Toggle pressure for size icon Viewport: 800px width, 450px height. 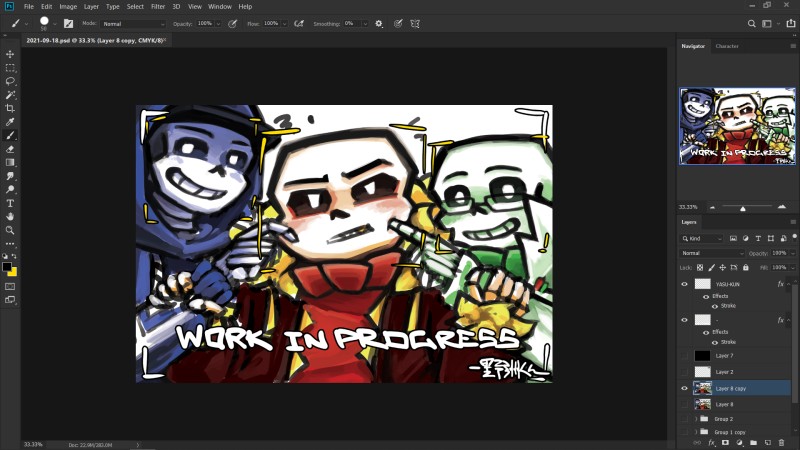pos(398,23)
